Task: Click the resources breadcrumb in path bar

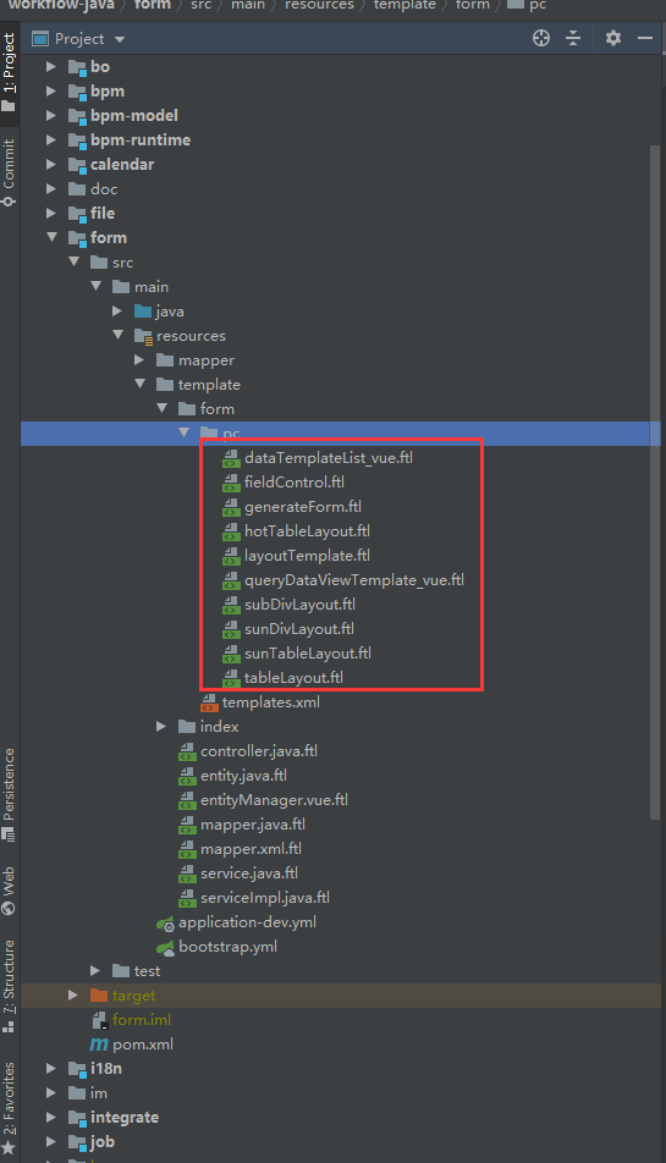Action: pos(320,5)
